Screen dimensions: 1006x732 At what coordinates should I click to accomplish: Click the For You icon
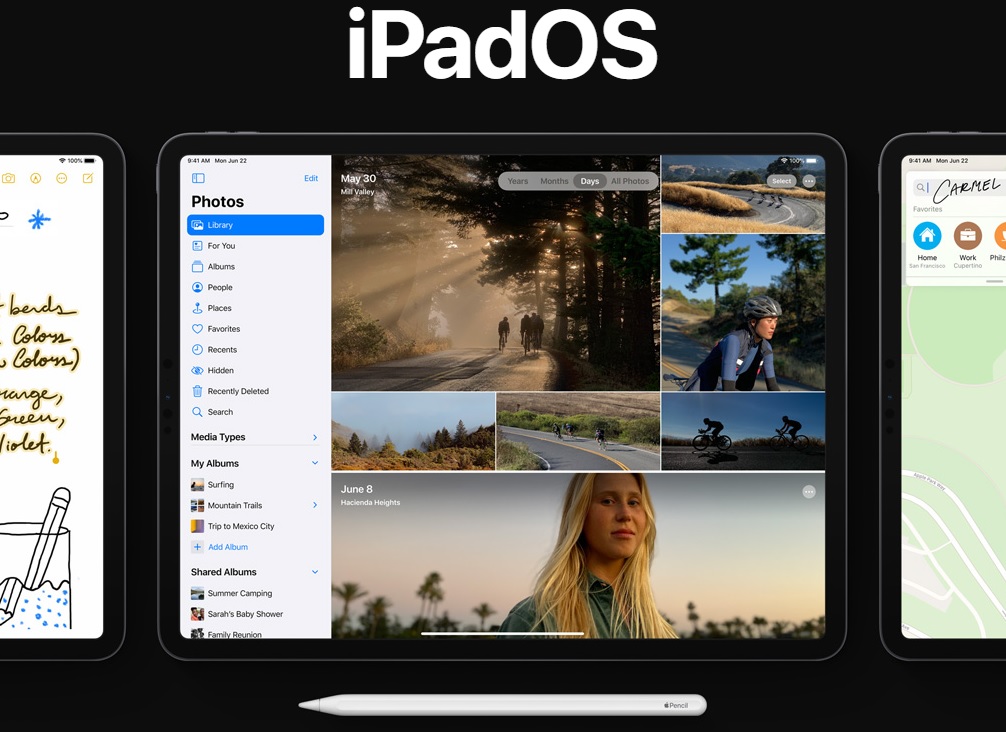[x=198, y=246]
